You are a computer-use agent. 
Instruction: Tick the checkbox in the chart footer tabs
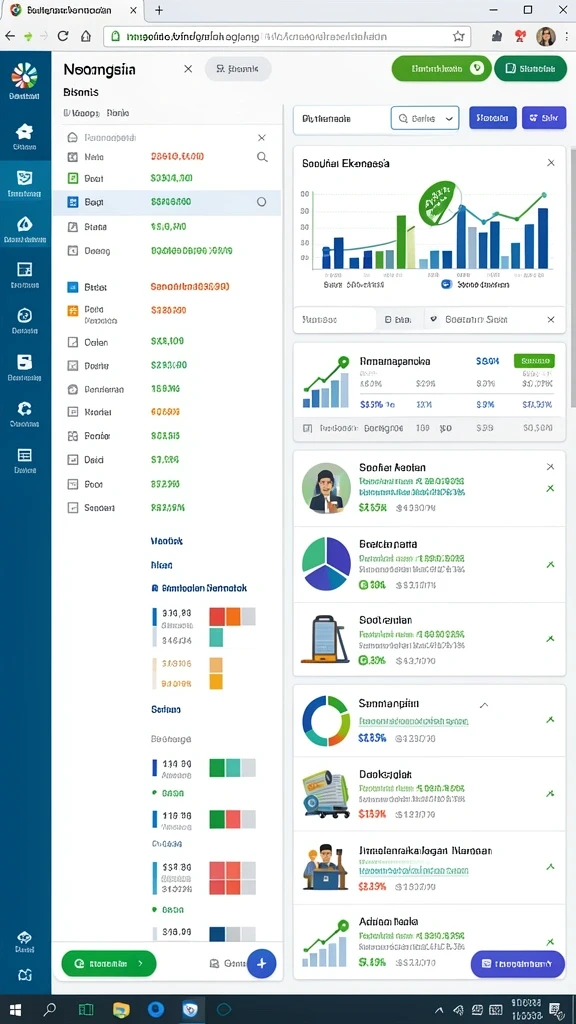432,319
